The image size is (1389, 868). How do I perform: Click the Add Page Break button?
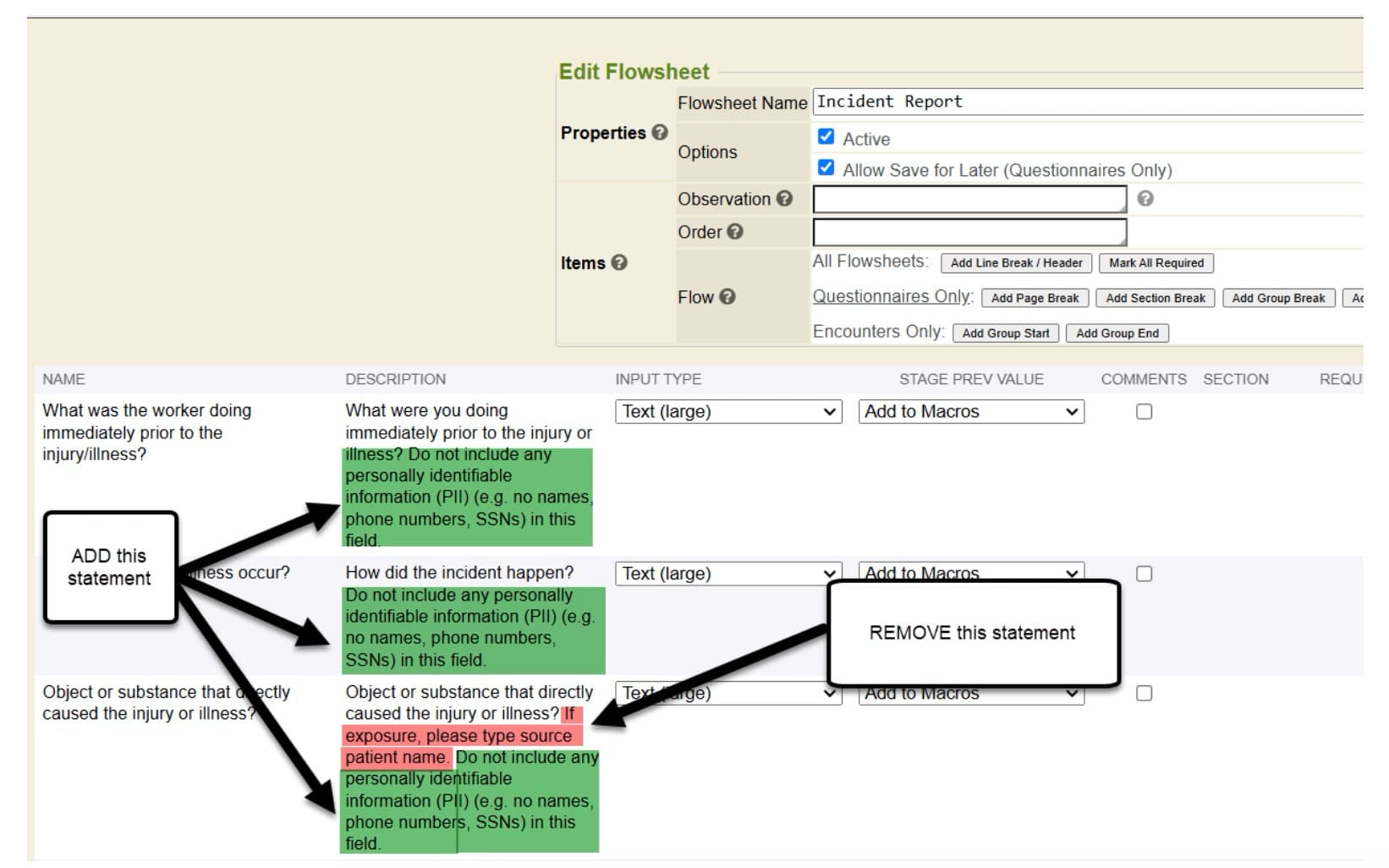[1035, 298]
